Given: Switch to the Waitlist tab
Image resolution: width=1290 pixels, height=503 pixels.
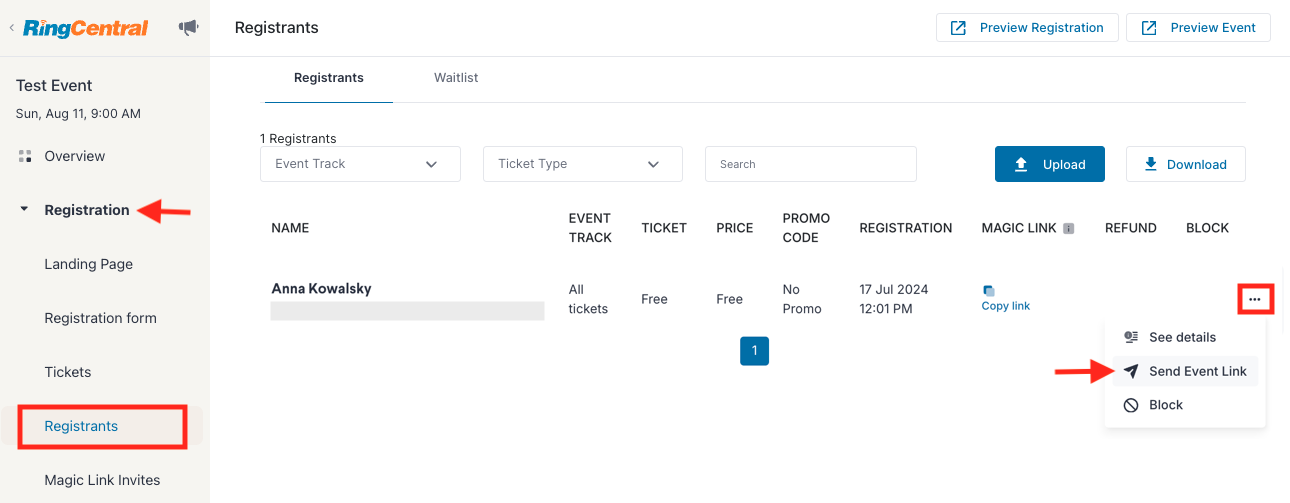Looking at the screenshot, I should [456, 78].
